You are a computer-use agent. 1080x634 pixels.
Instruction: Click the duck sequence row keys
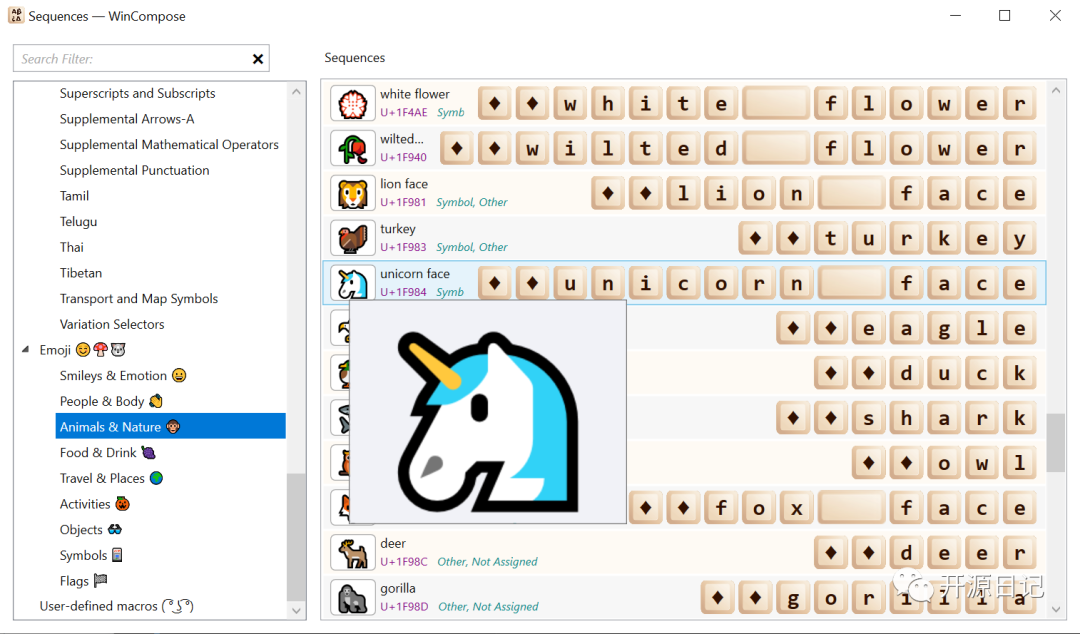tap(925, 374)
